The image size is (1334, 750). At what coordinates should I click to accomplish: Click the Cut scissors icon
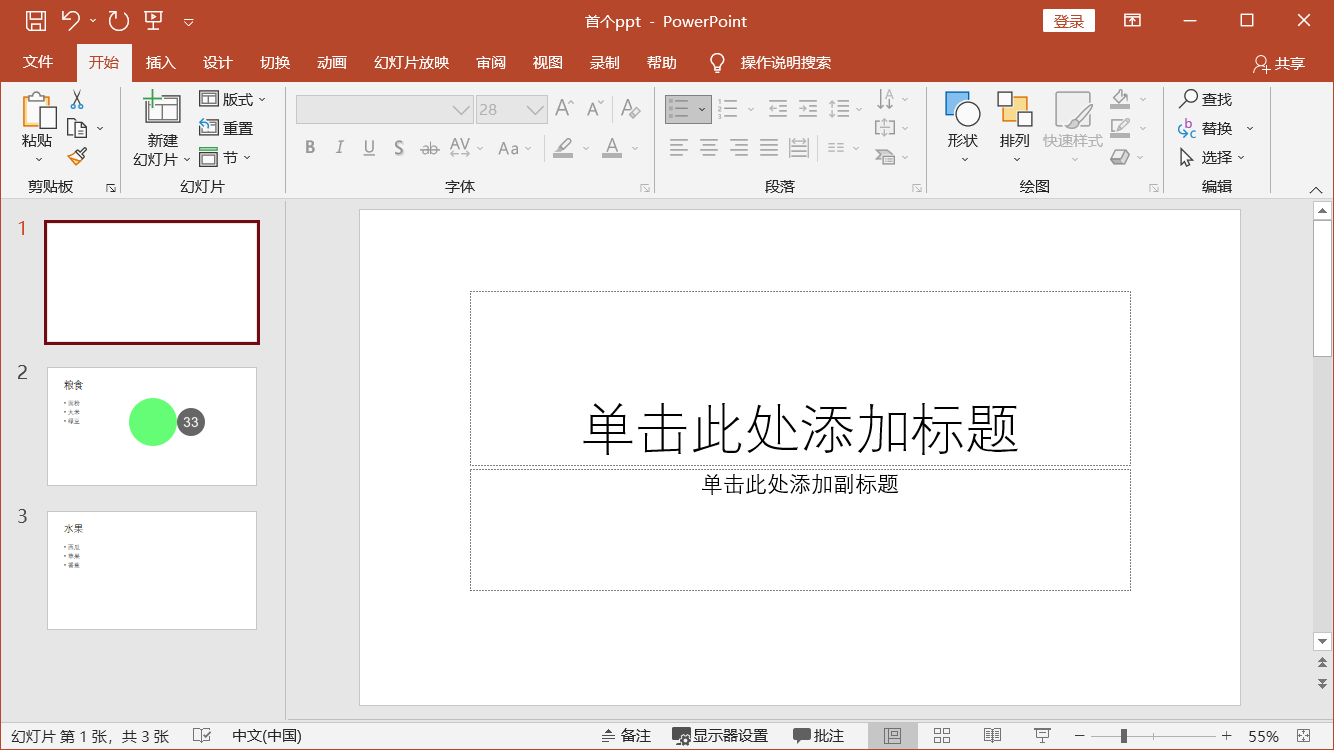[x=77, y=100]
